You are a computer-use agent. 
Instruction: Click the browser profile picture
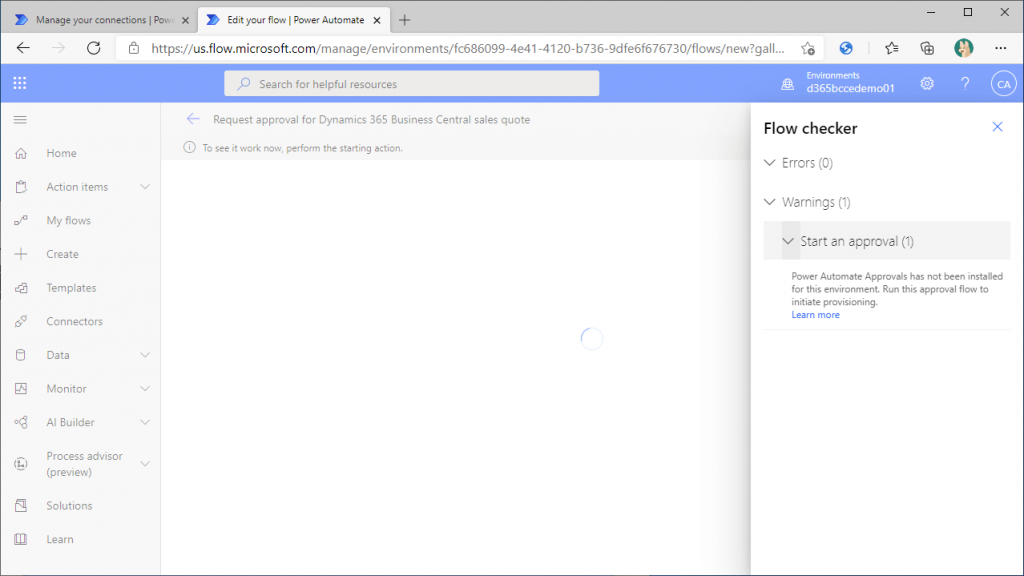963,48
